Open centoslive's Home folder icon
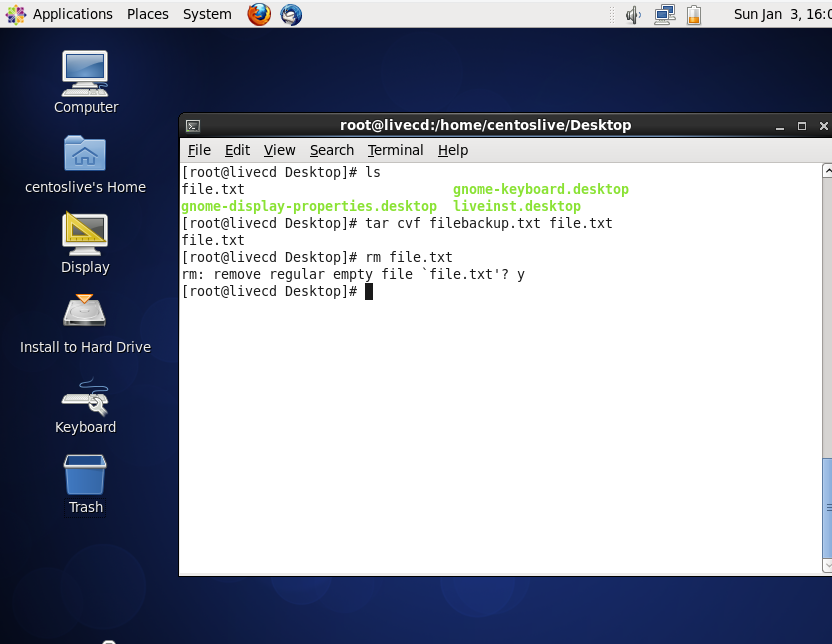The width and height of the screenshot is (832, 644). pyautogui.click(x=85, y=164)
